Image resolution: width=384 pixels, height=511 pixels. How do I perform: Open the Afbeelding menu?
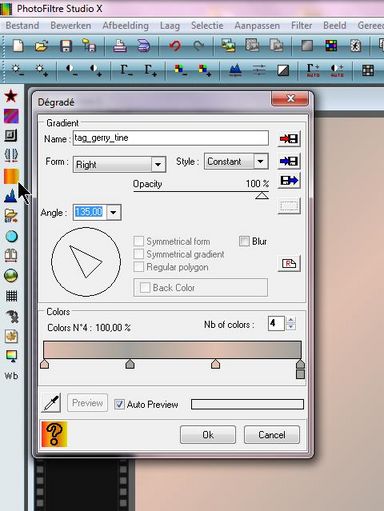coord(125,25)
